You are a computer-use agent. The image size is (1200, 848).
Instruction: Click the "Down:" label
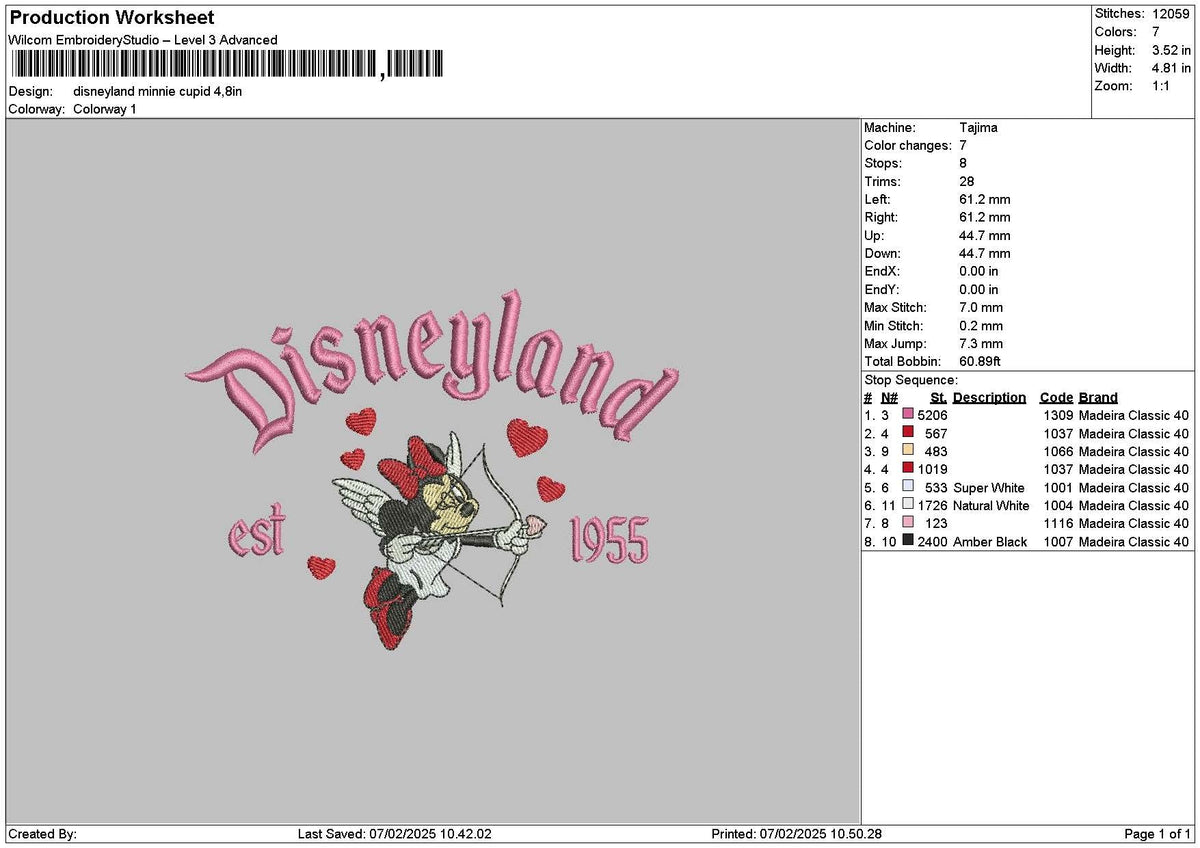click(x=882, y=254)
